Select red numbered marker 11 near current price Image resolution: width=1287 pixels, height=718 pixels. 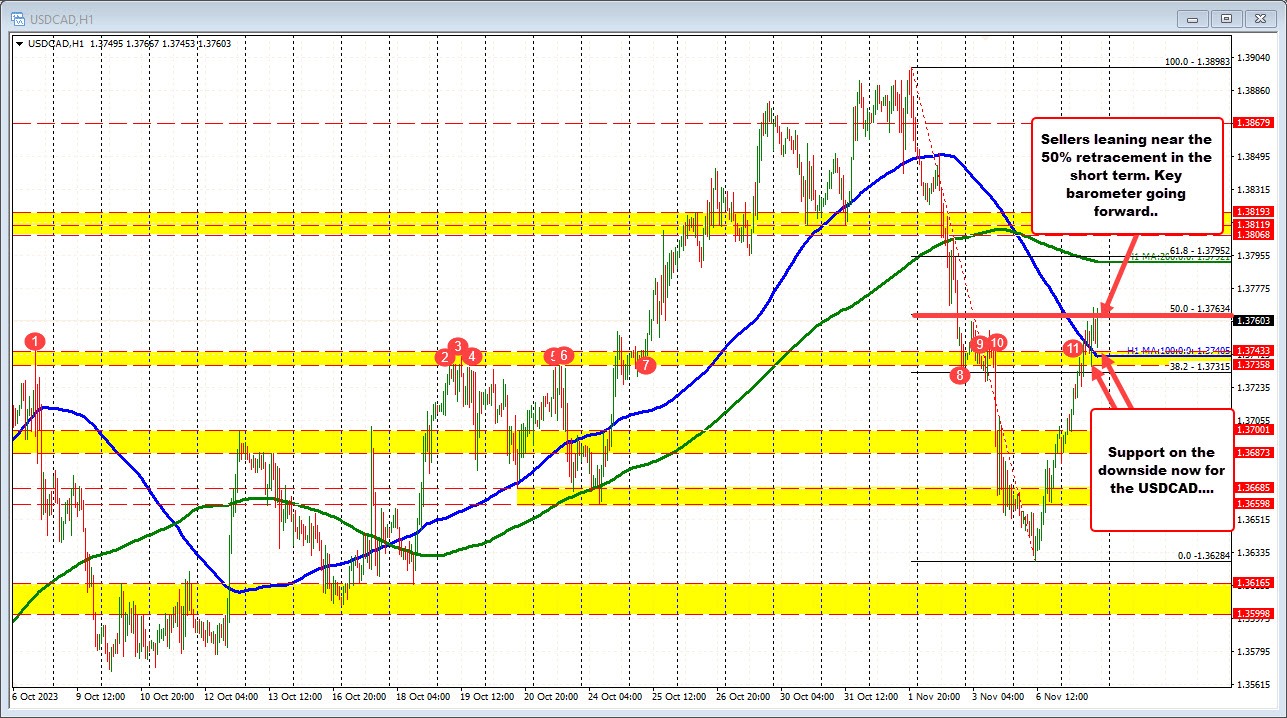(x=1074, y=348)
